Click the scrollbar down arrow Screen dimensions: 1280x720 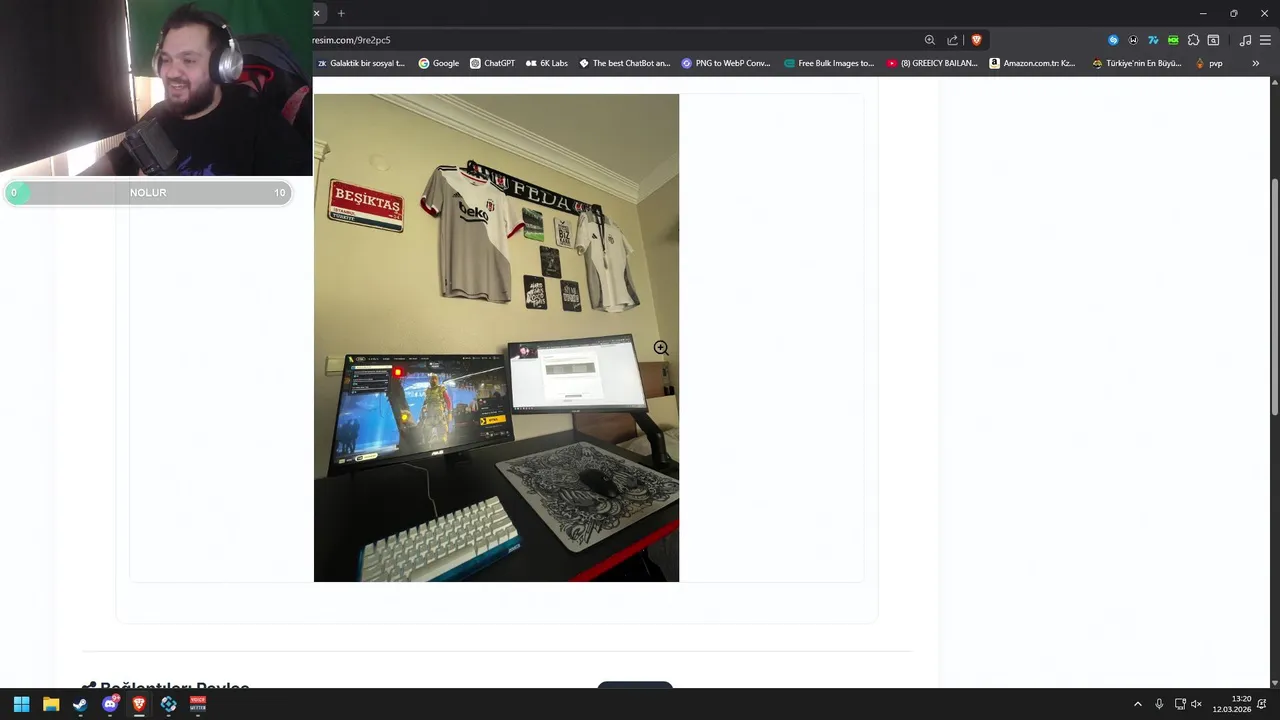1274,682
